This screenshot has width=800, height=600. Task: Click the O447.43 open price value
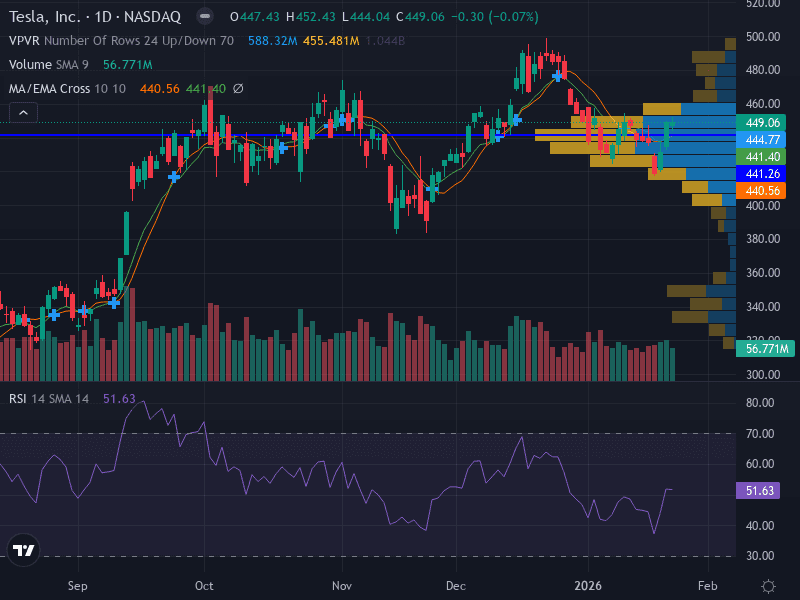[x=255, y=17]
